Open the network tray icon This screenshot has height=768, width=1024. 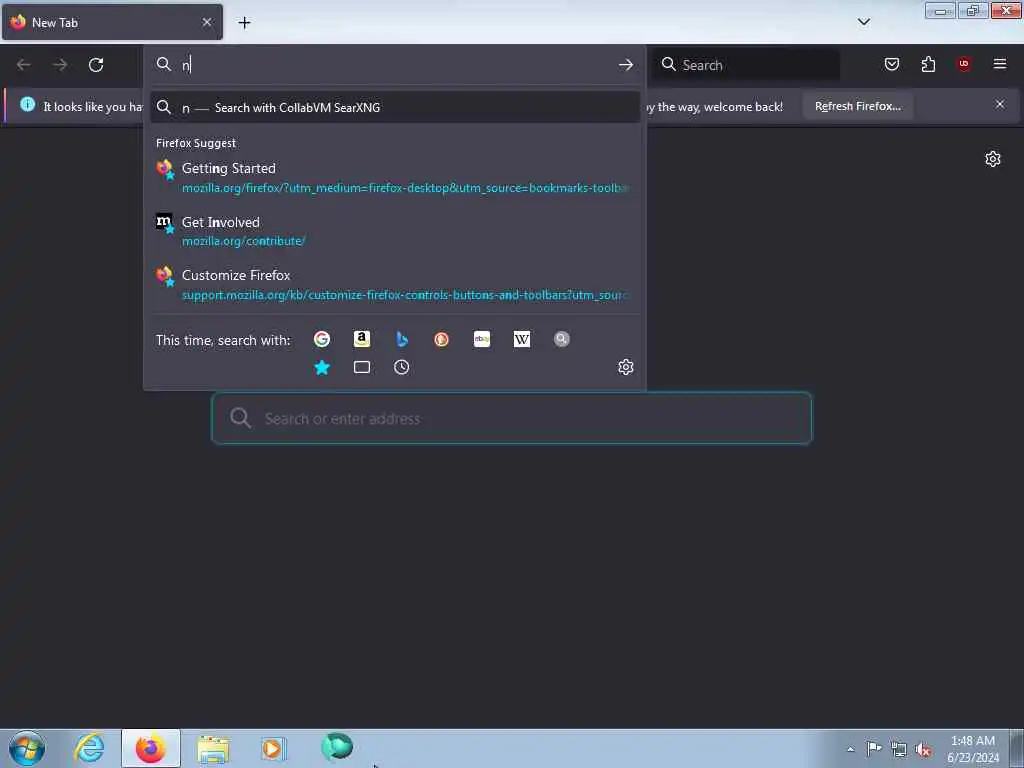point(899,749)
